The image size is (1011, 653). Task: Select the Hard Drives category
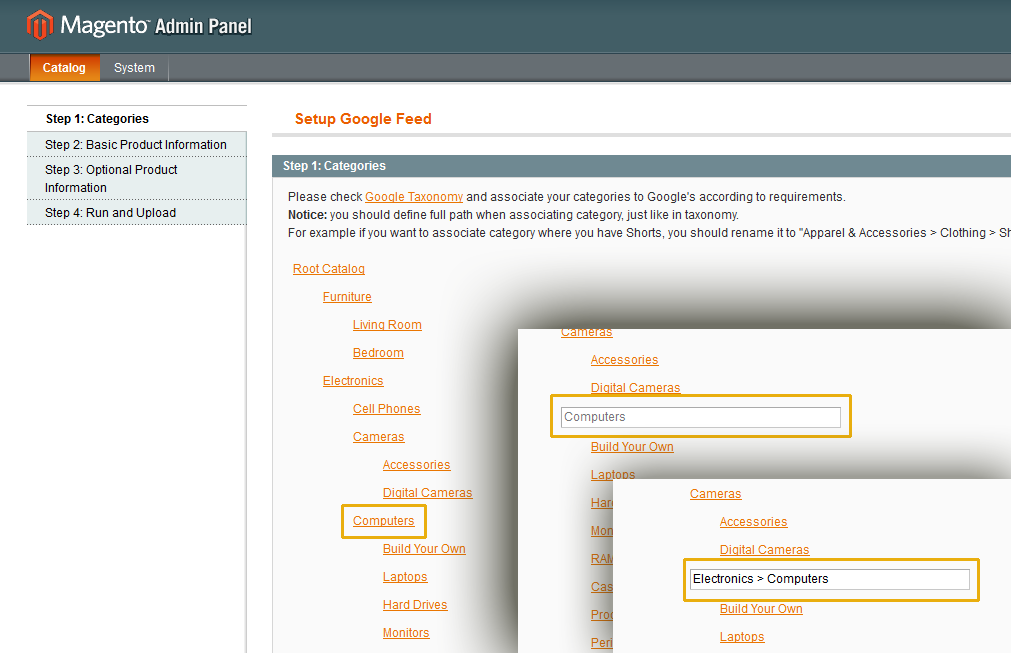[x=414, y=605]
